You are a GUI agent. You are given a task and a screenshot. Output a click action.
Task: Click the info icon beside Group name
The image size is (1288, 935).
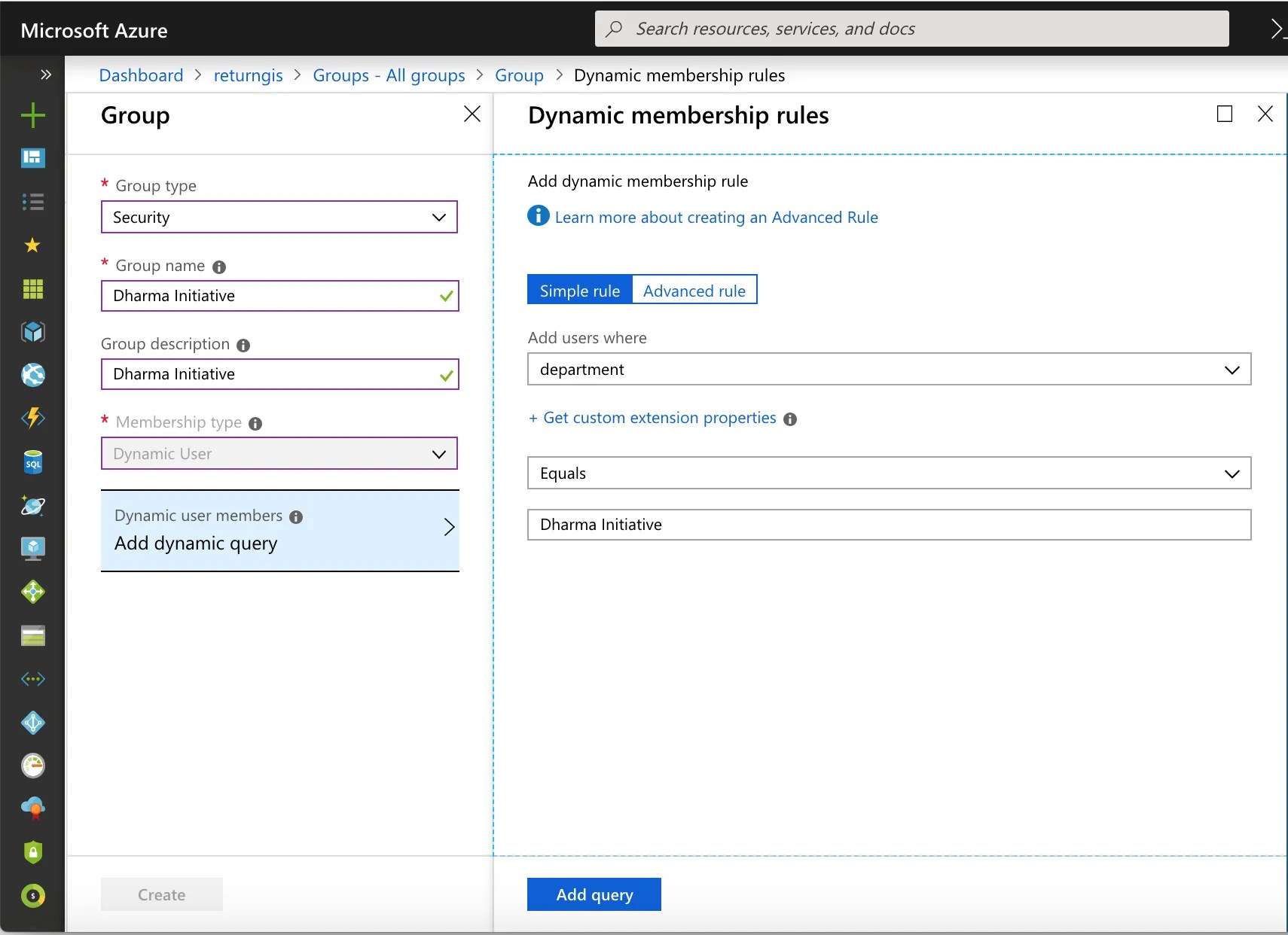click(x=219, y=267)
